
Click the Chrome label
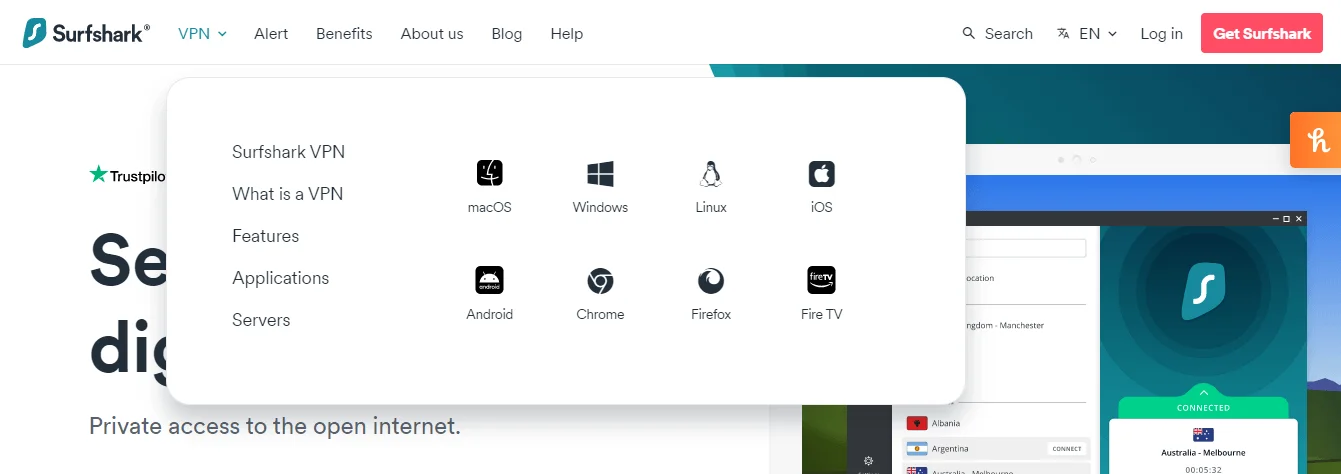click(x=600, y=314)
